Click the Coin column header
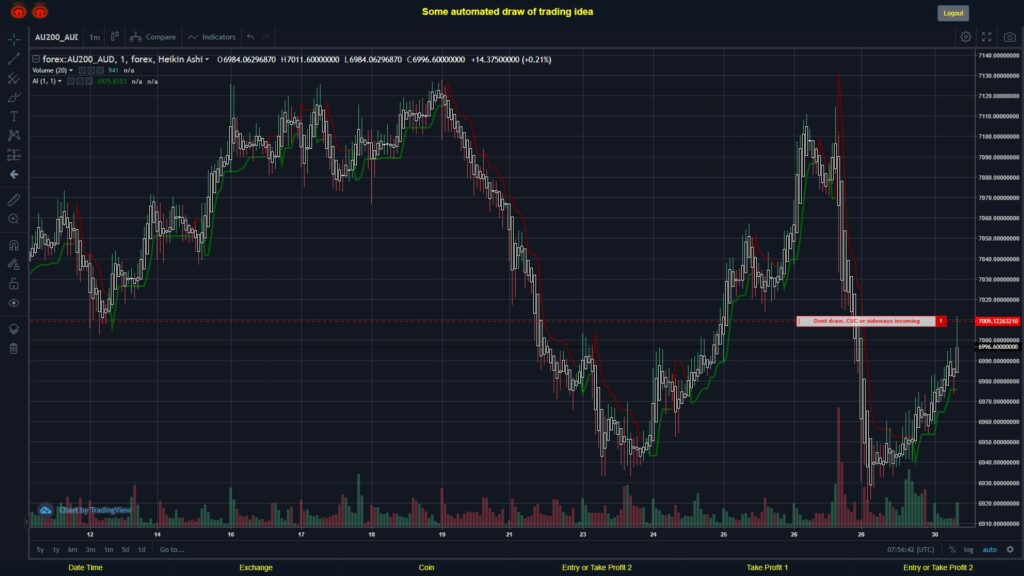The height and width of the screenshot is (576, 1024). [426, 568]
